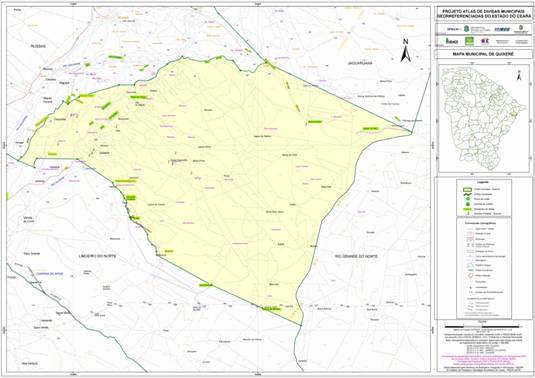Screen dimensions: 535x378
Task: Click the large north arrow on the map
Action: (x=405, y=51)
